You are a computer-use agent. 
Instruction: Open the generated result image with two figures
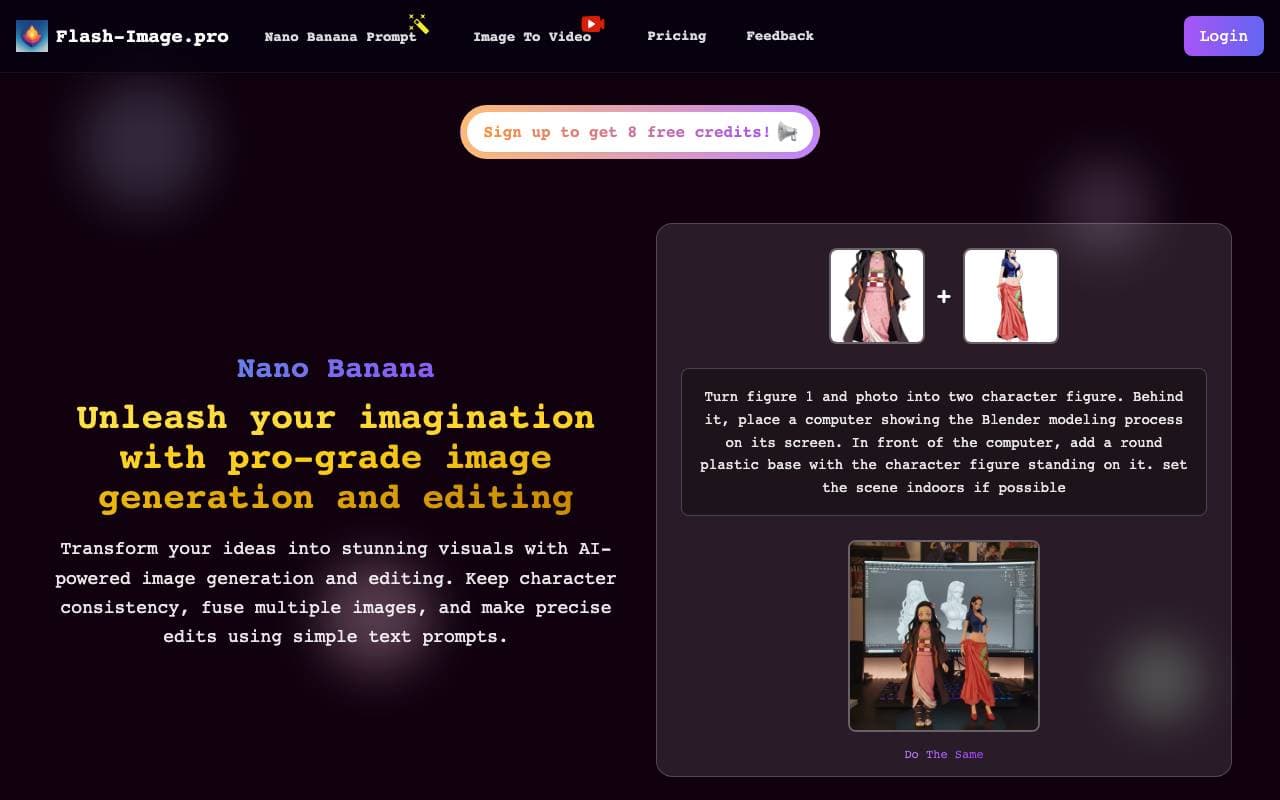point(944,636)
